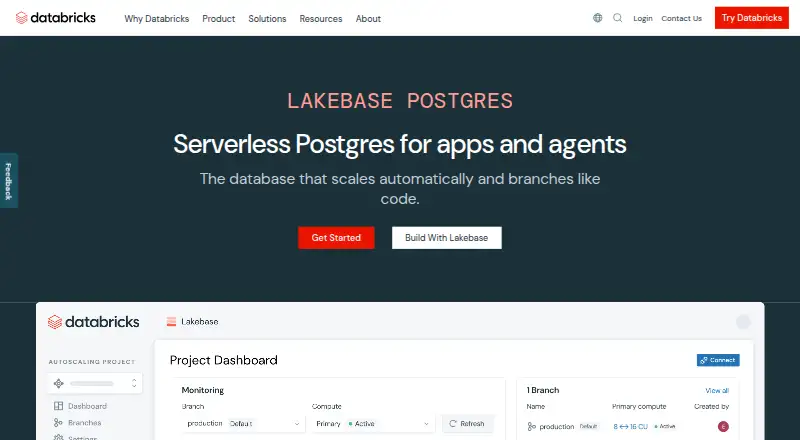The image size is (800, 440).
Task: Click the Build With Lakebase button
Action: pos(446,238)
